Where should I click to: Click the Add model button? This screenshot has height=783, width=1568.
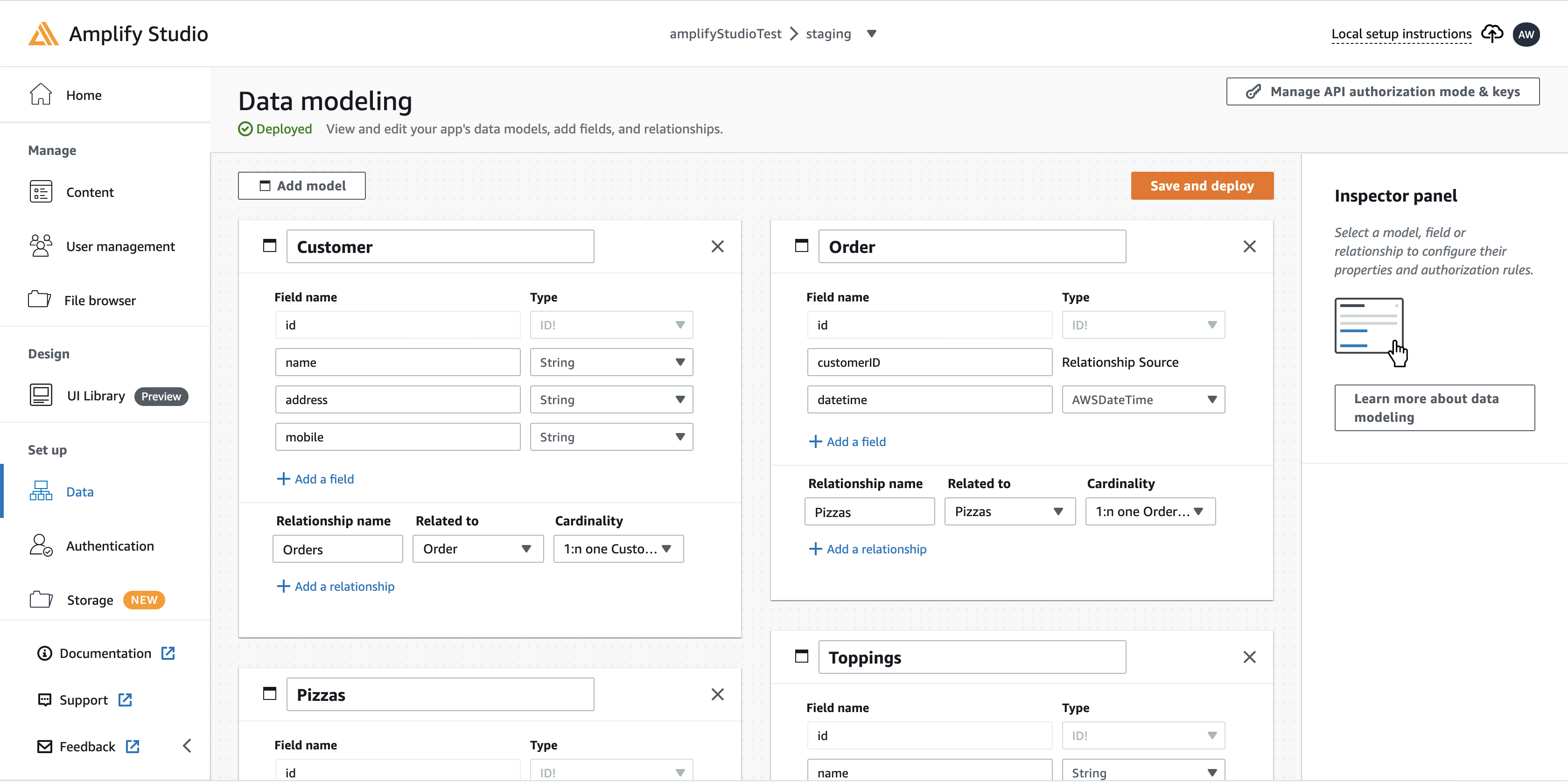pyautogui.click(x=302, y=186)
